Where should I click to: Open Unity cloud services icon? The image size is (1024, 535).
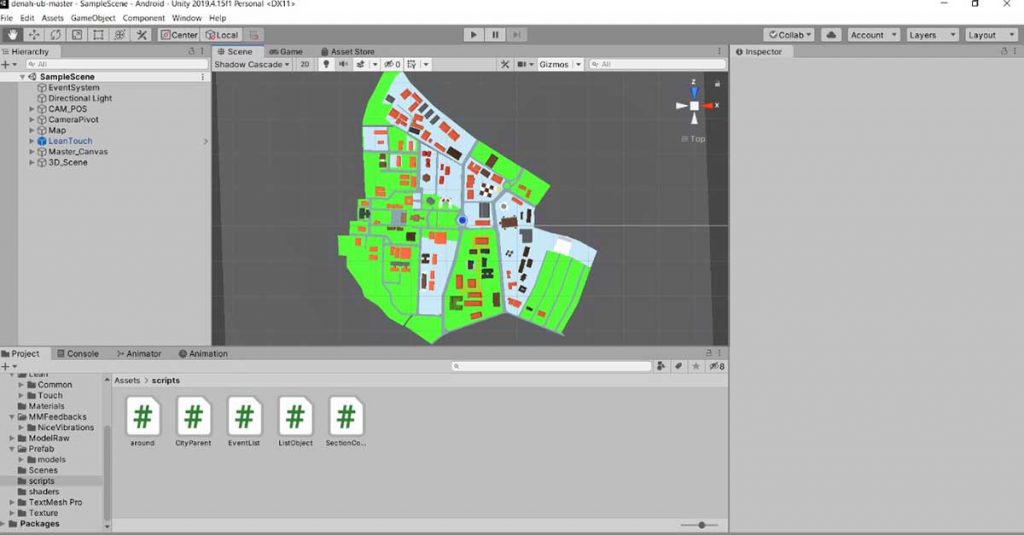click(831, 35)
